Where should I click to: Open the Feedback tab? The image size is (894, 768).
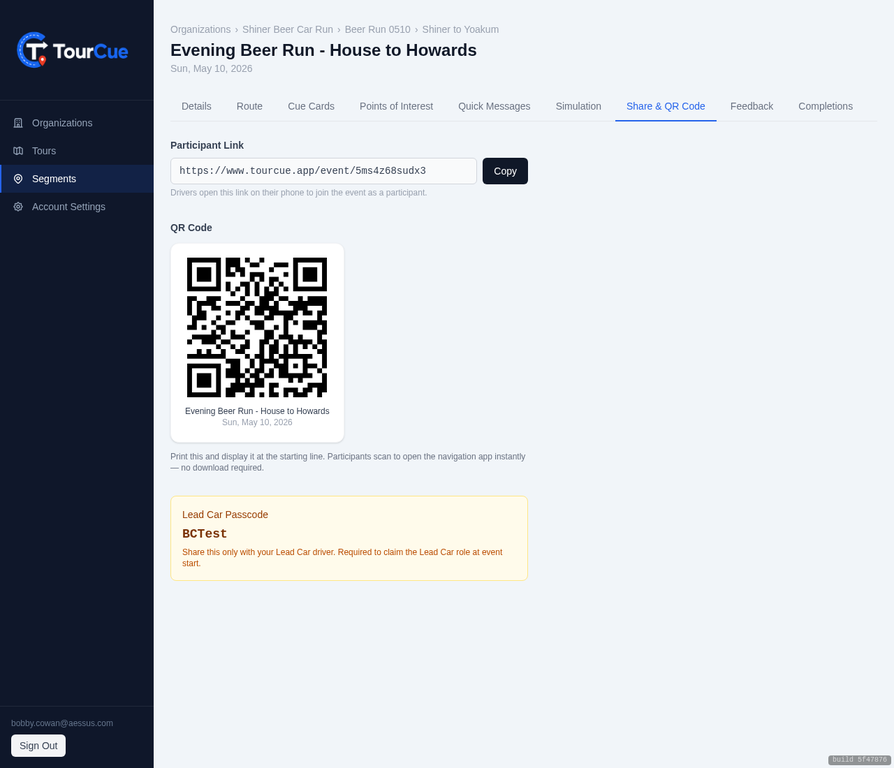point(751,106)
